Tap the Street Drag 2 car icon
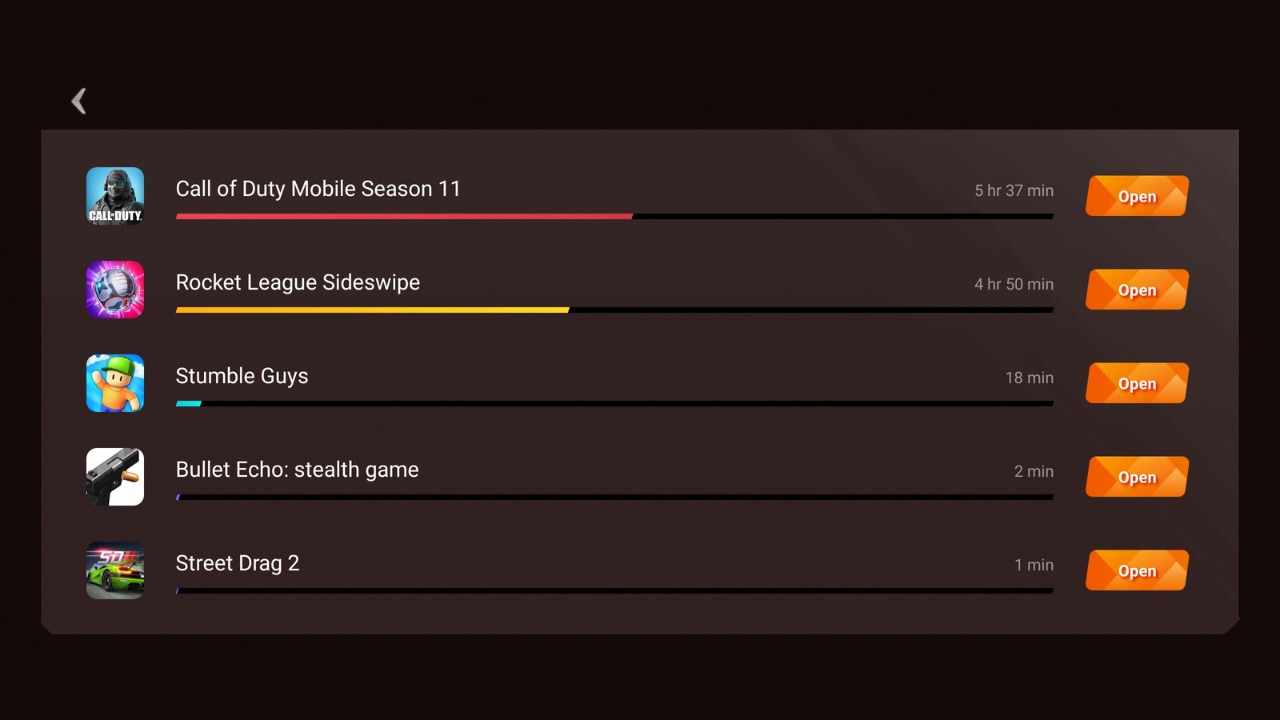 click(115, 570)
